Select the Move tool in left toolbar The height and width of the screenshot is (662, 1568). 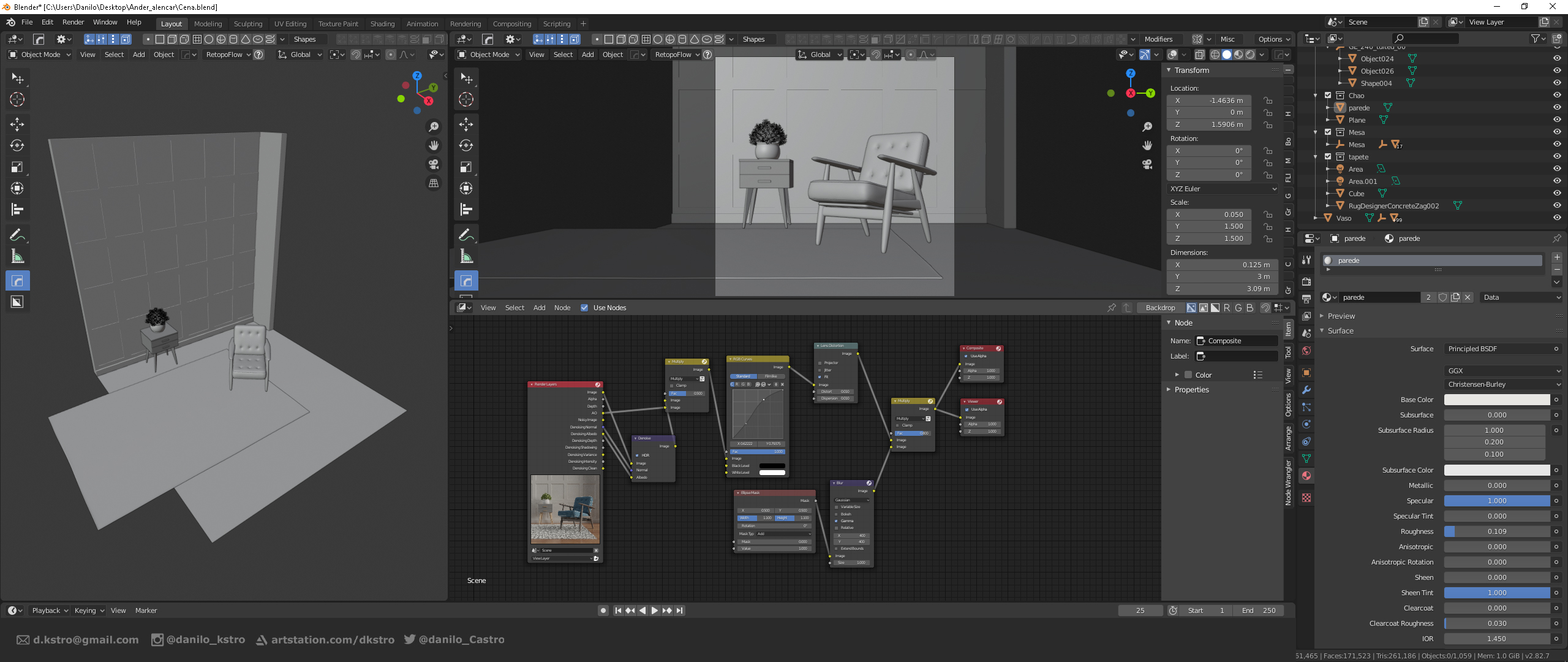[x=17, y=124]
